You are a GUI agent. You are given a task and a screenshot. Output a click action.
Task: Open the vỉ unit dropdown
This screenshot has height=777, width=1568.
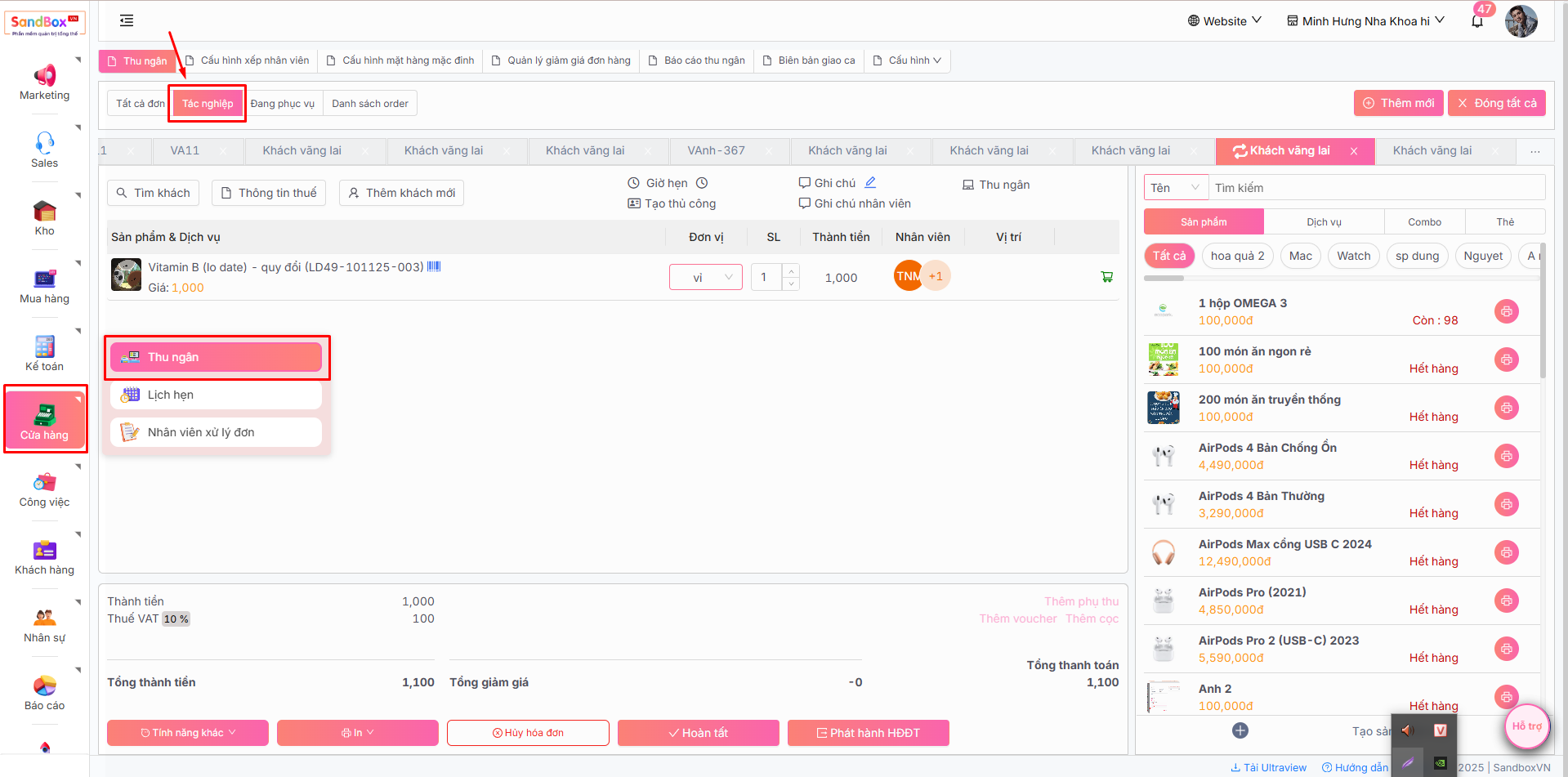tap(705, 278)
